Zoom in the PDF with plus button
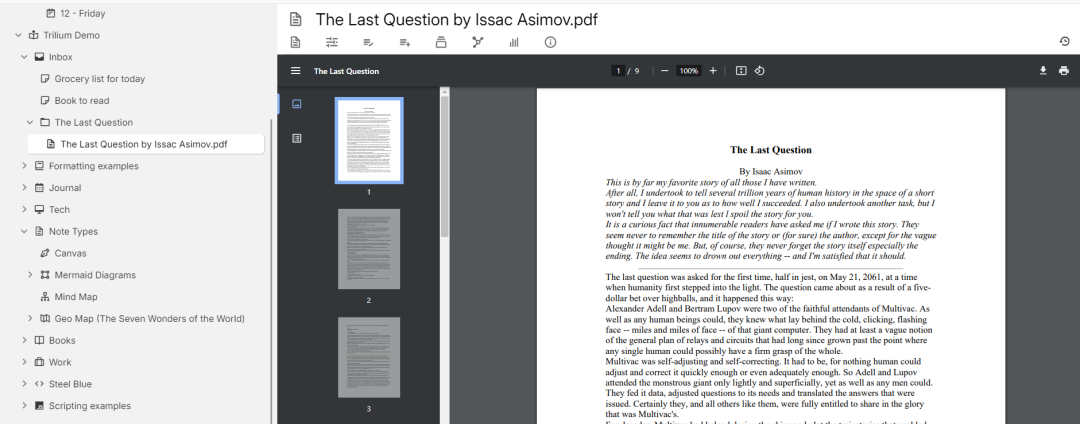This screenshot has width=1080, height=424. (x=713, y=71)
